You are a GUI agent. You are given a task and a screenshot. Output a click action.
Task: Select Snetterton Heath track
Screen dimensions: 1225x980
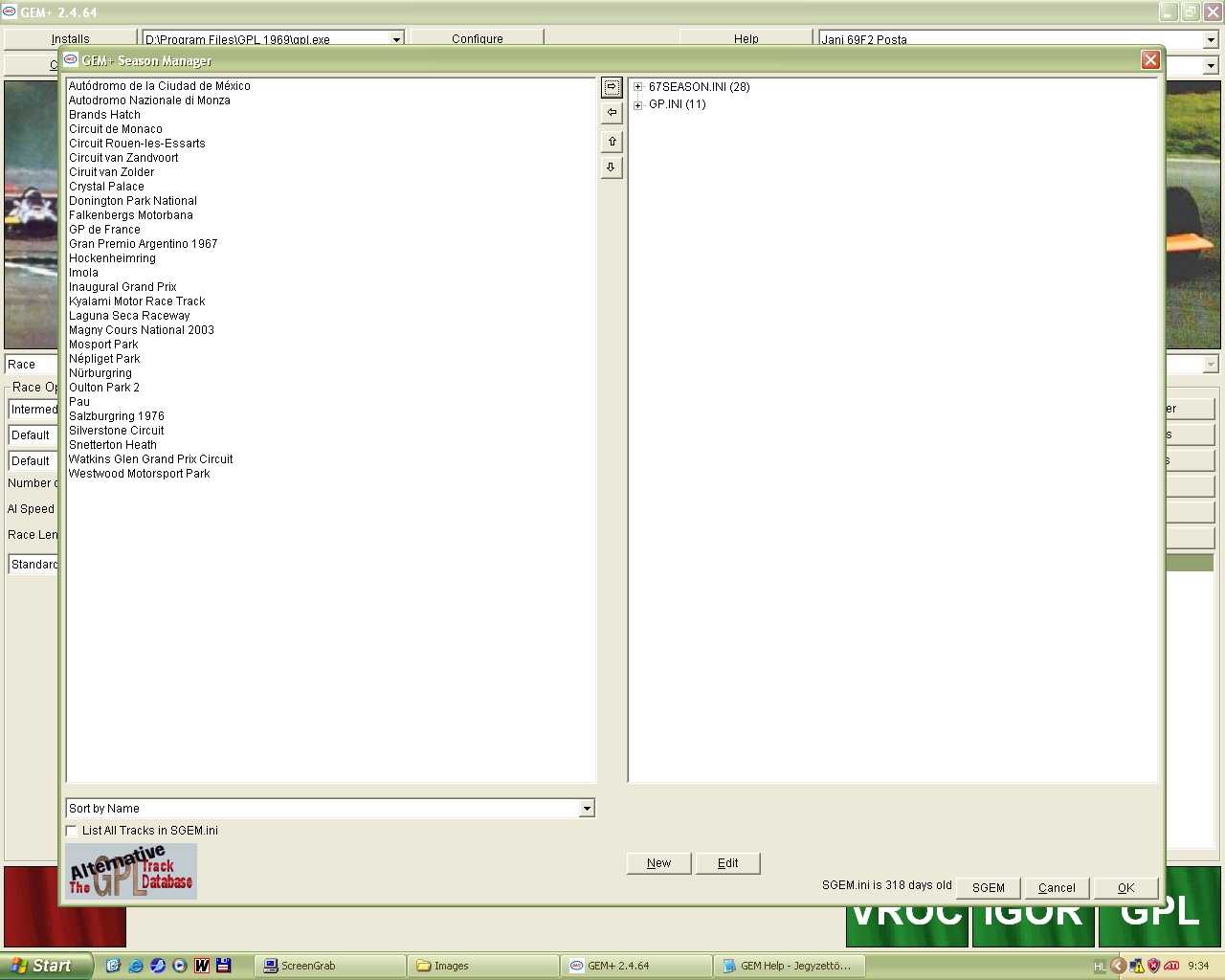tap(113, 445)
